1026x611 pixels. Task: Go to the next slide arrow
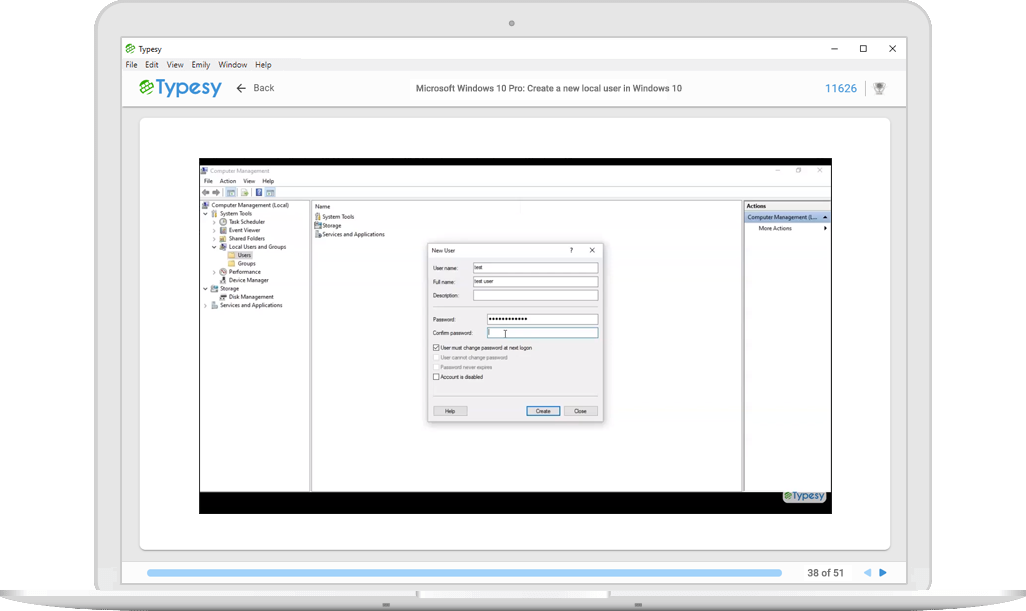coord(883,572)
